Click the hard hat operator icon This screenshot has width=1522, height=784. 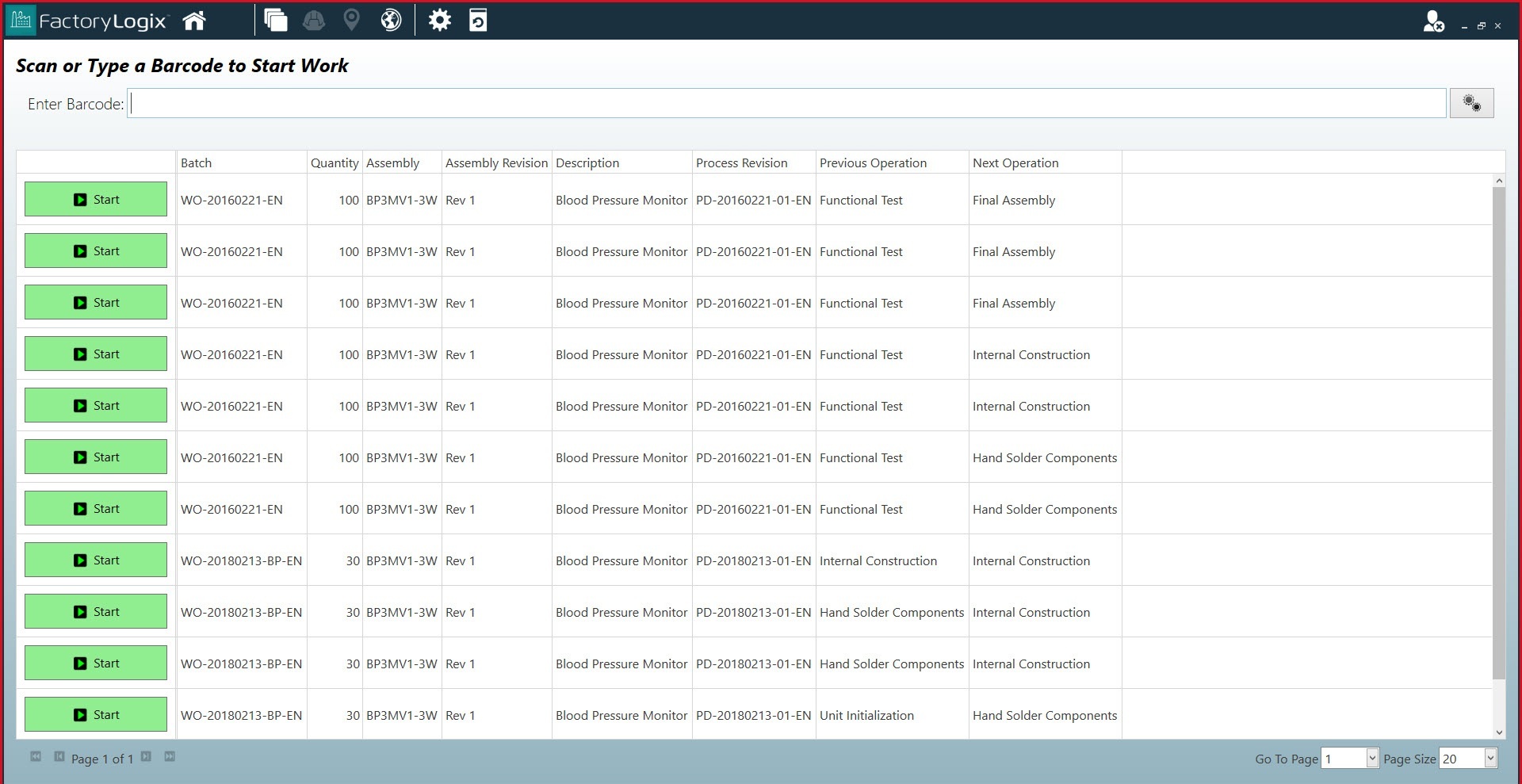(x=314, y=21)
